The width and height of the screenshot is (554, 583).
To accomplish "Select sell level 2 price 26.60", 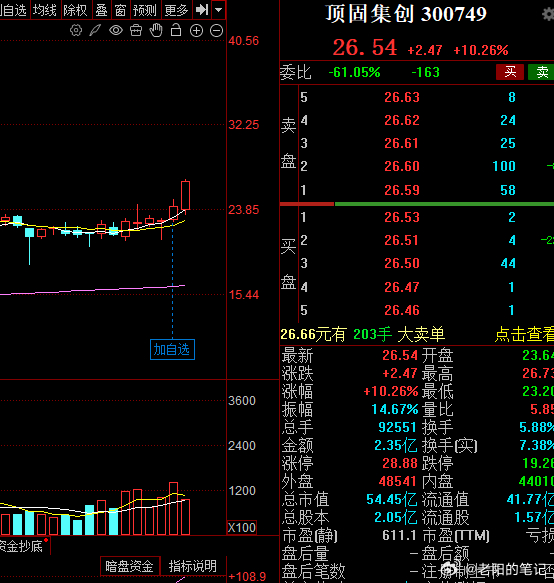I will coord(402,166).
